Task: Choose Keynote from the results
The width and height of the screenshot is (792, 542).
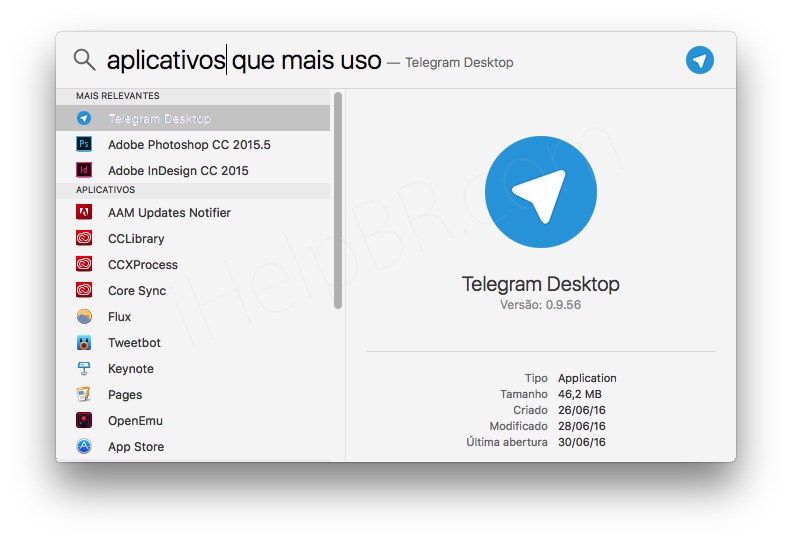Action: pyautogui.click(x=193, y=368)
